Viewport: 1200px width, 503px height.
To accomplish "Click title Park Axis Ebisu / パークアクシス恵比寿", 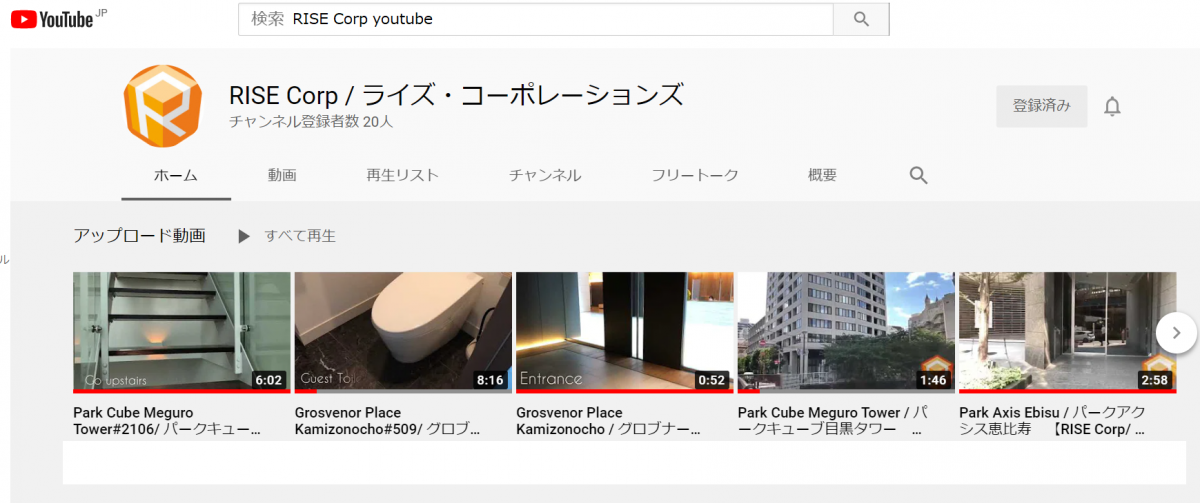I will pyautogui.click(x=1053, y=421).
